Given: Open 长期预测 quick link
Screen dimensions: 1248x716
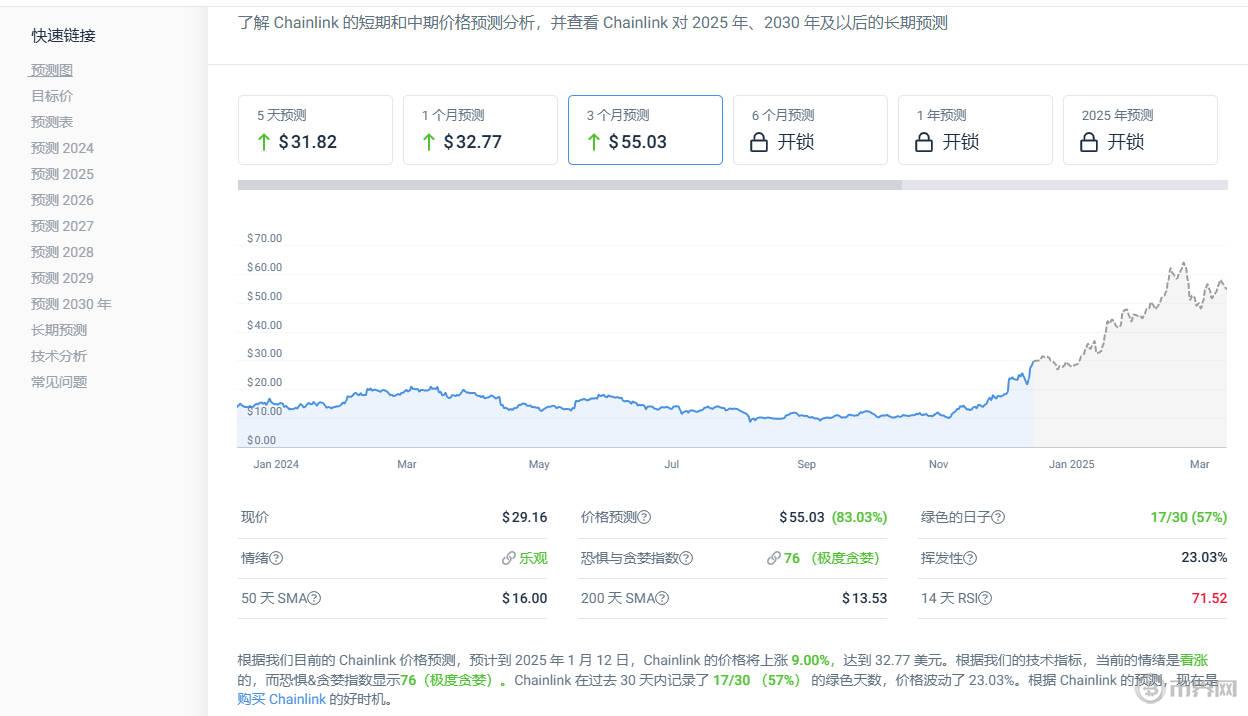Looking at the screenshot, I should coord(59,330).
